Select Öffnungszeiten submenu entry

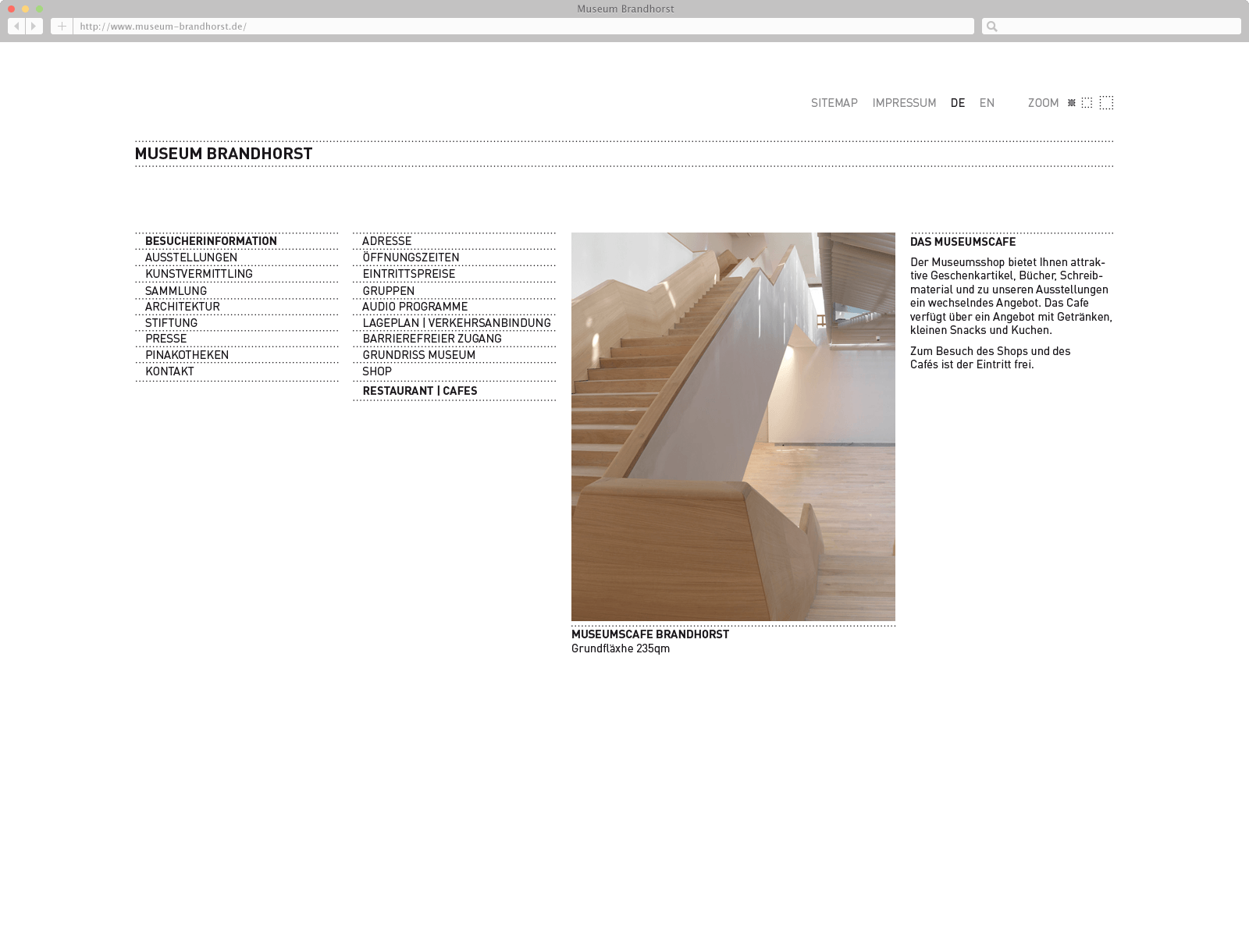(x=411, y=258)
